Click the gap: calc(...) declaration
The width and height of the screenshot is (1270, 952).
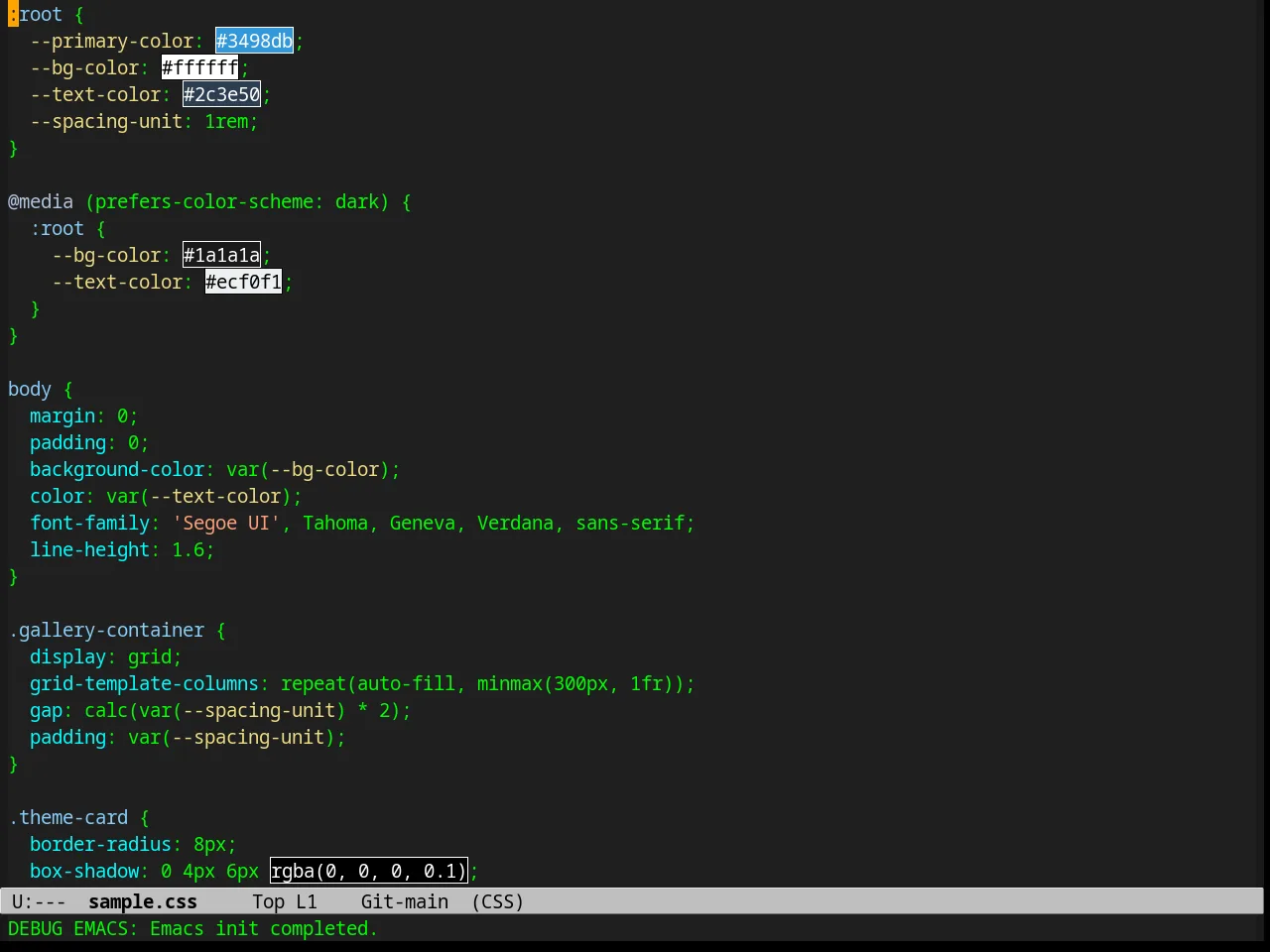(x=220, y=710)
